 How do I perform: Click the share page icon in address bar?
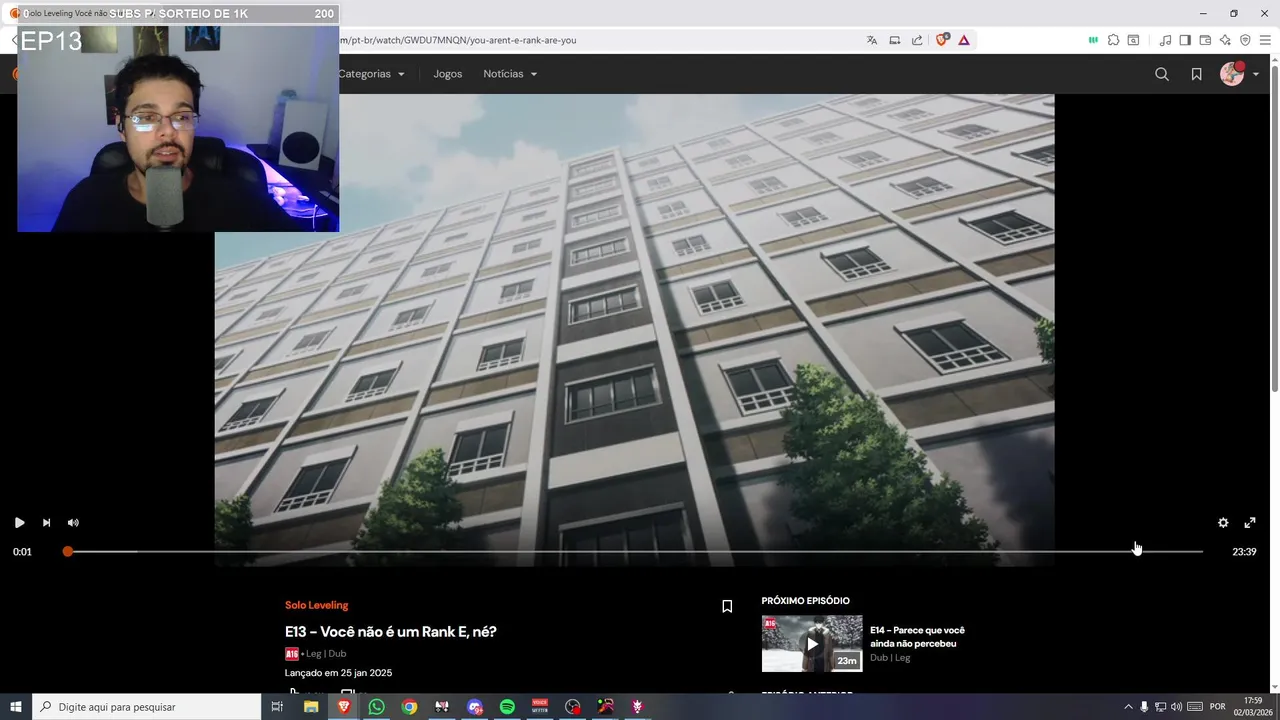click(x=917, y=40)
